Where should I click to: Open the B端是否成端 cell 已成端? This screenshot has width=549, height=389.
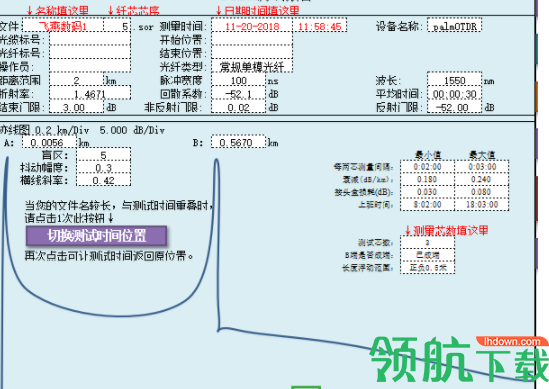[427, 255]
